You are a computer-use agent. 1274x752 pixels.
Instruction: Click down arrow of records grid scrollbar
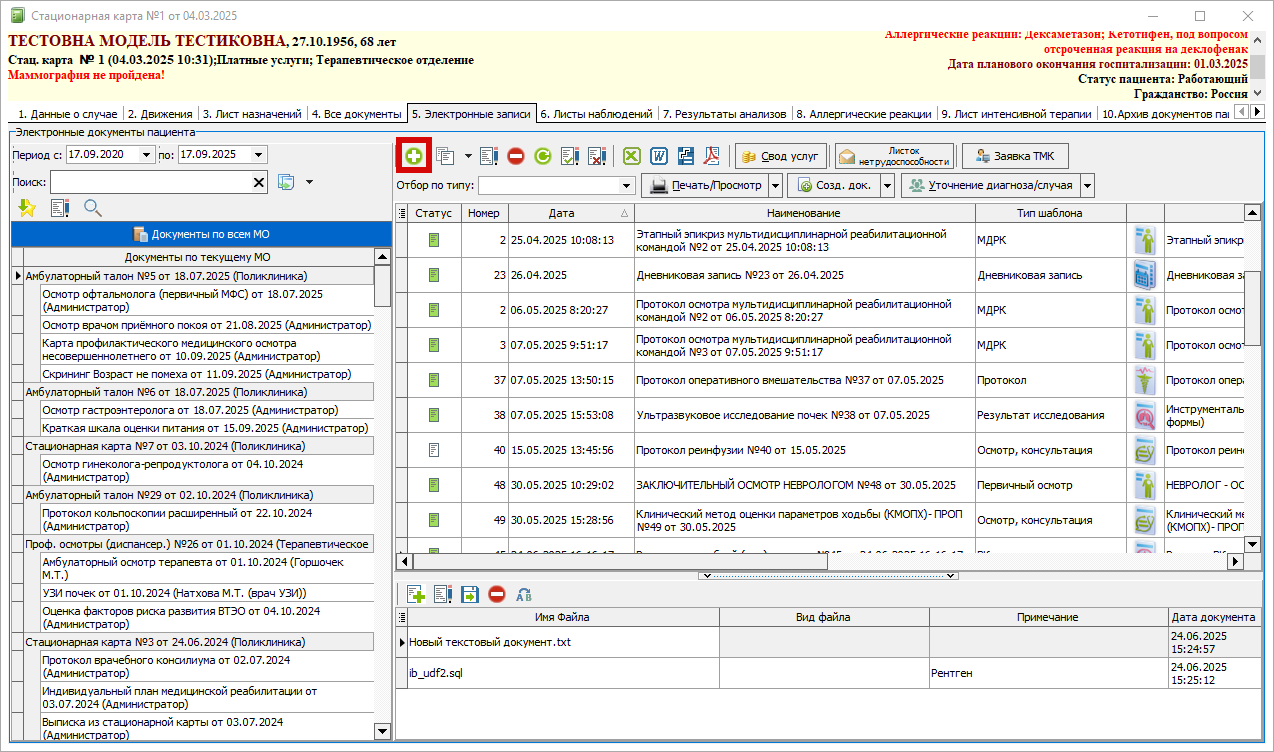(1253, 543)
